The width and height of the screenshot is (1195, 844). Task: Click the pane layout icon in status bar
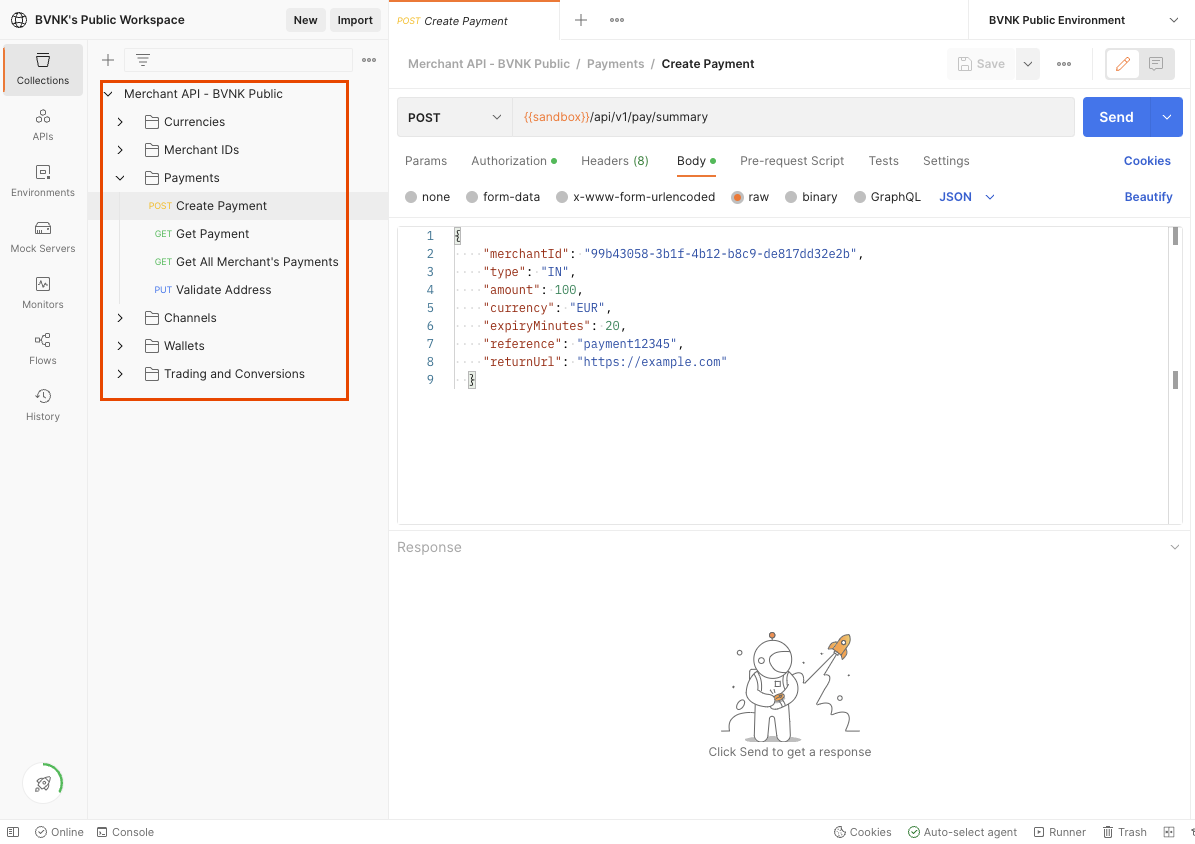point(1169,832)
